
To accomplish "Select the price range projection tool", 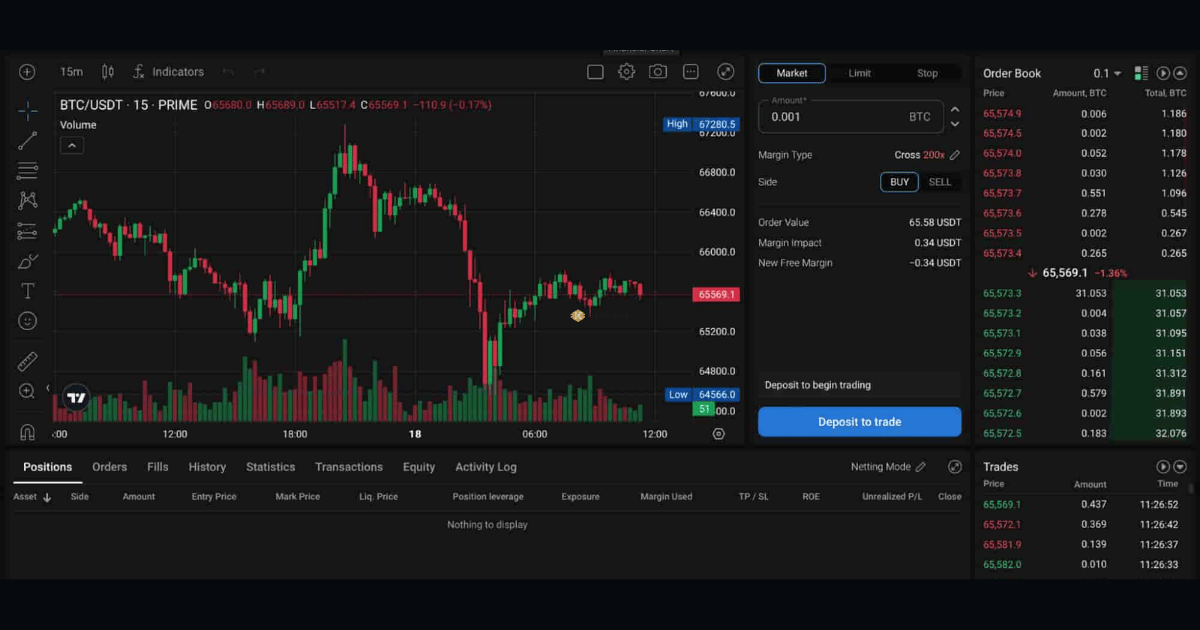I will click(x=28, y=231).
